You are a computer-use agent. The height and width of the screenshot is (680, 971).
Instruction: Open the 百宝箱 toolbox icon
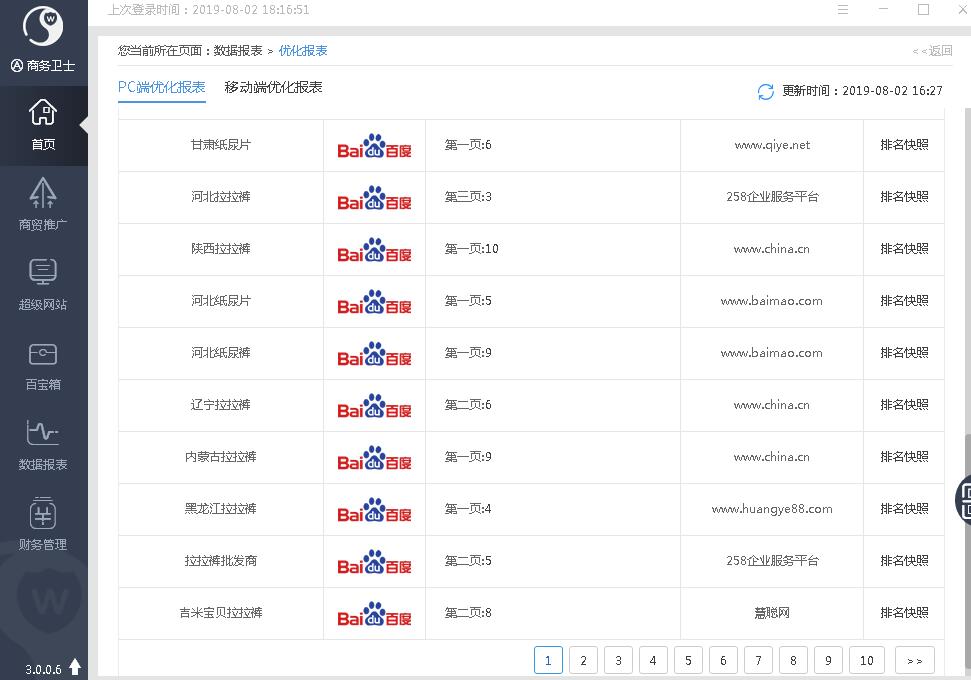pyautogui.click(x=43, y=363)
